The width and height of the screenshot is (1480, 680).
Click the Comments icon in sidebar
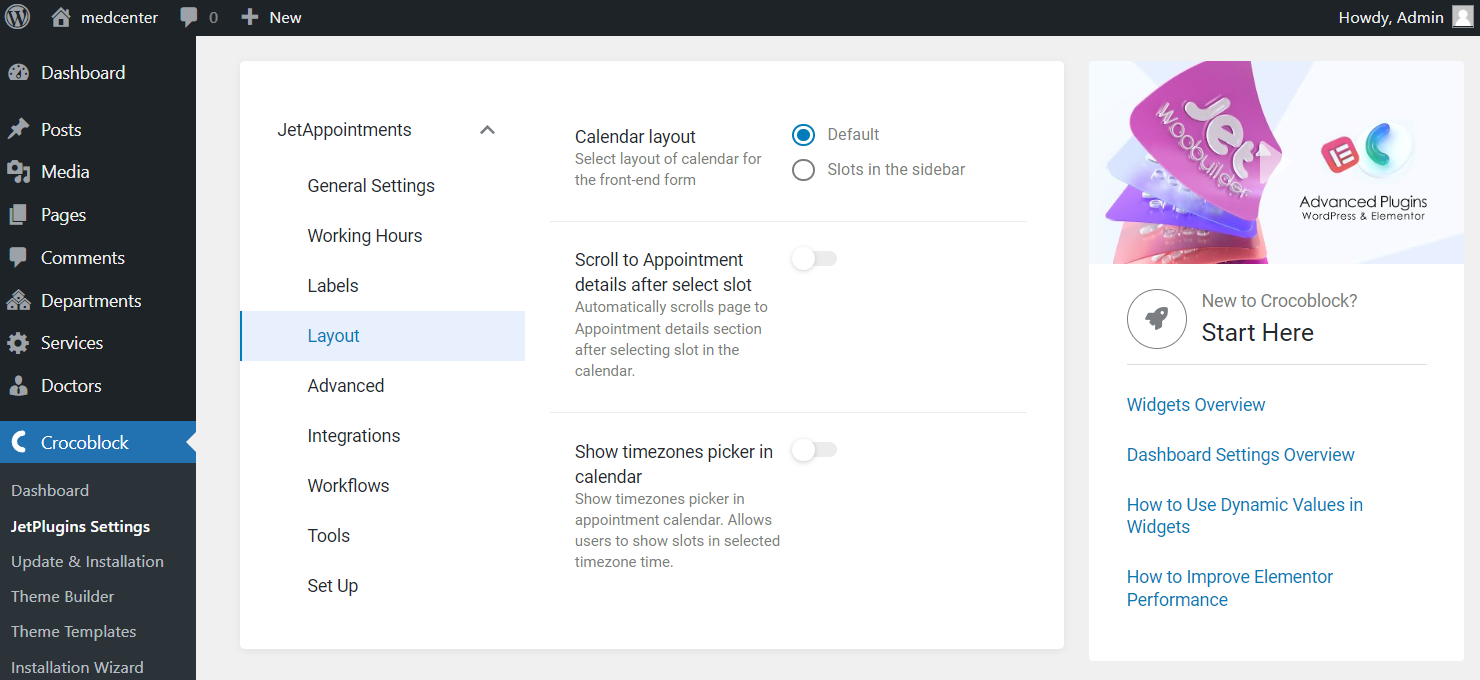(x=18, y=258)
